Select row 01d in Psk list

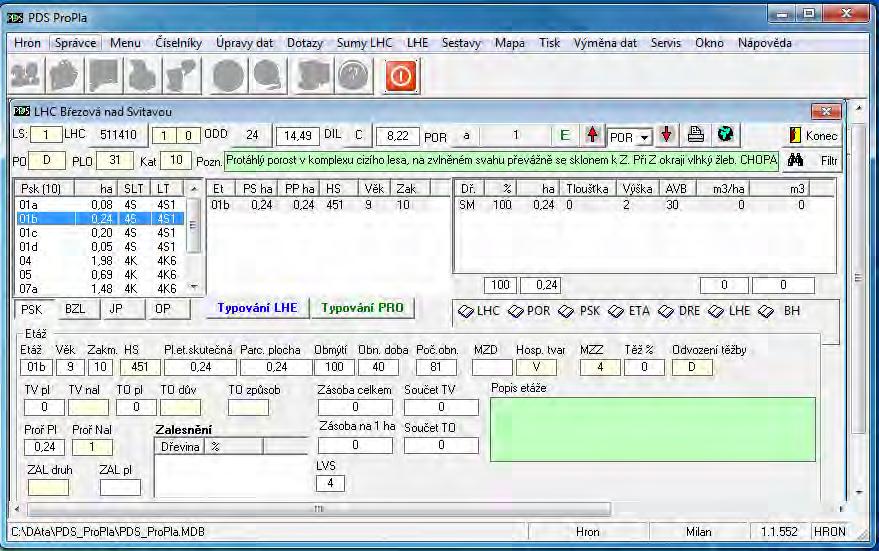coord(101,247)
